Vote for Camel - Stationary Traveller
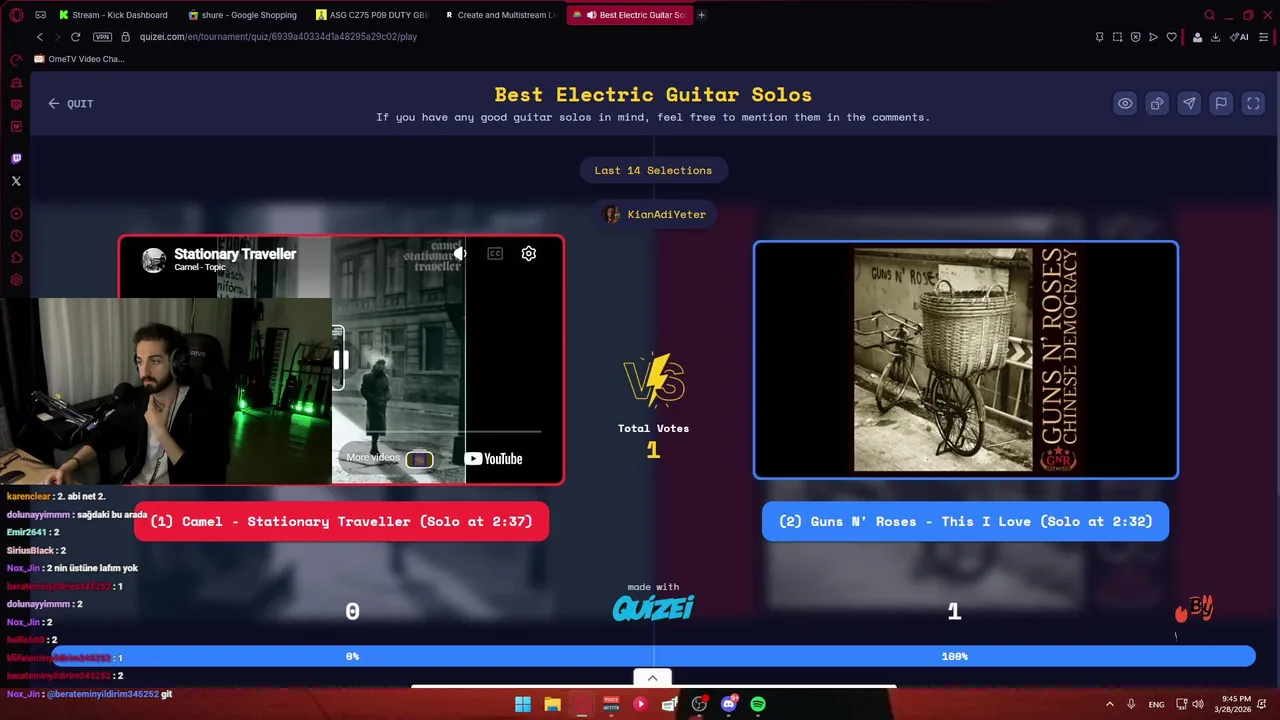Image resolution: width=1280 pixels, height=720 pixels. 341,521
